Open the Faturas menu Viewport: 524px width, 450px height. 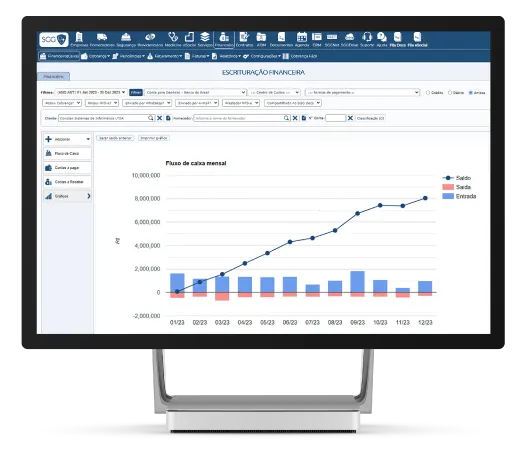pyautogui.click(x=197, y=56)
